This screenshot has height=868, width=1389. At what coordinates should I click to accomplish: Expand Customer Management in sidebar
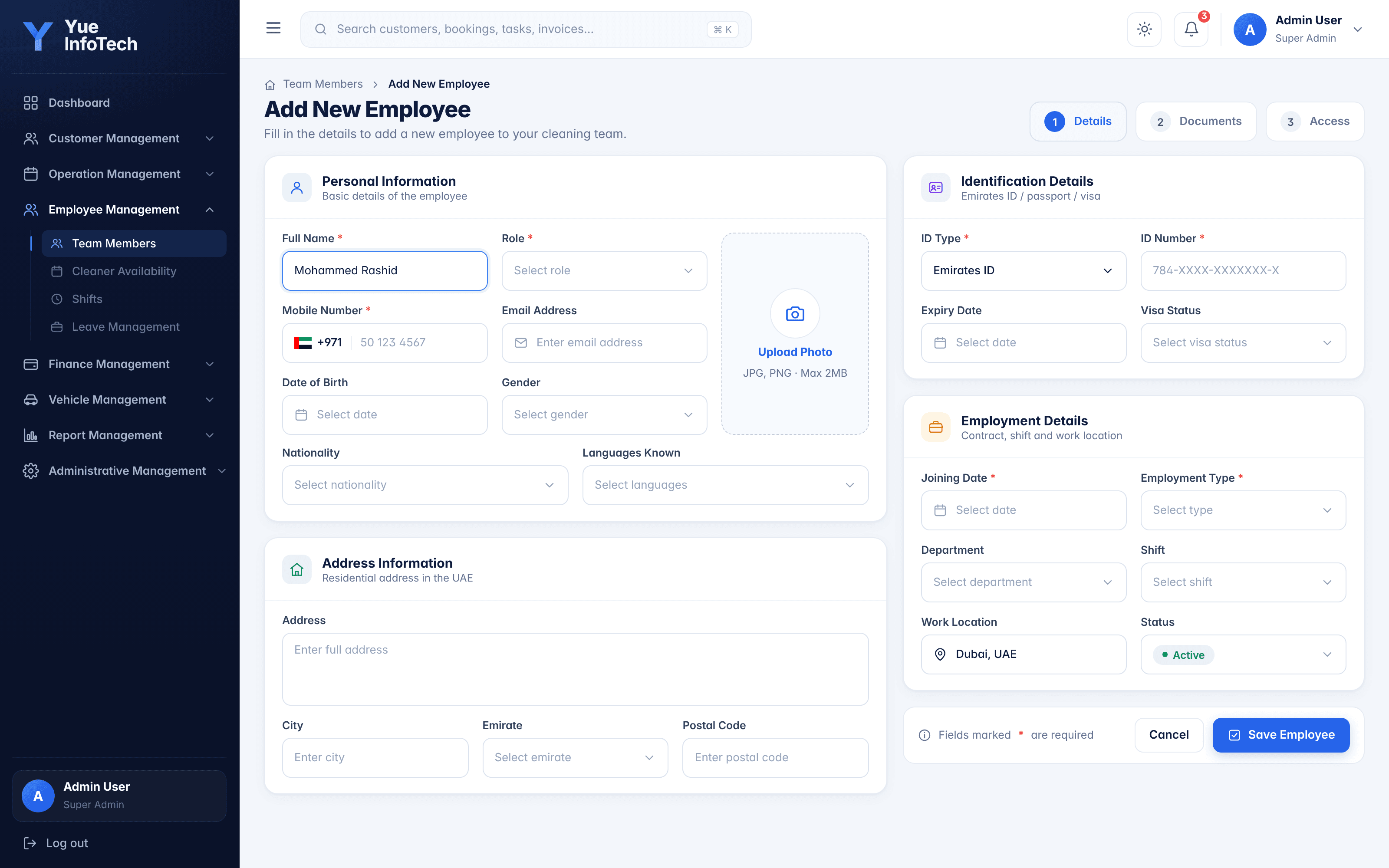click(119, 138)
